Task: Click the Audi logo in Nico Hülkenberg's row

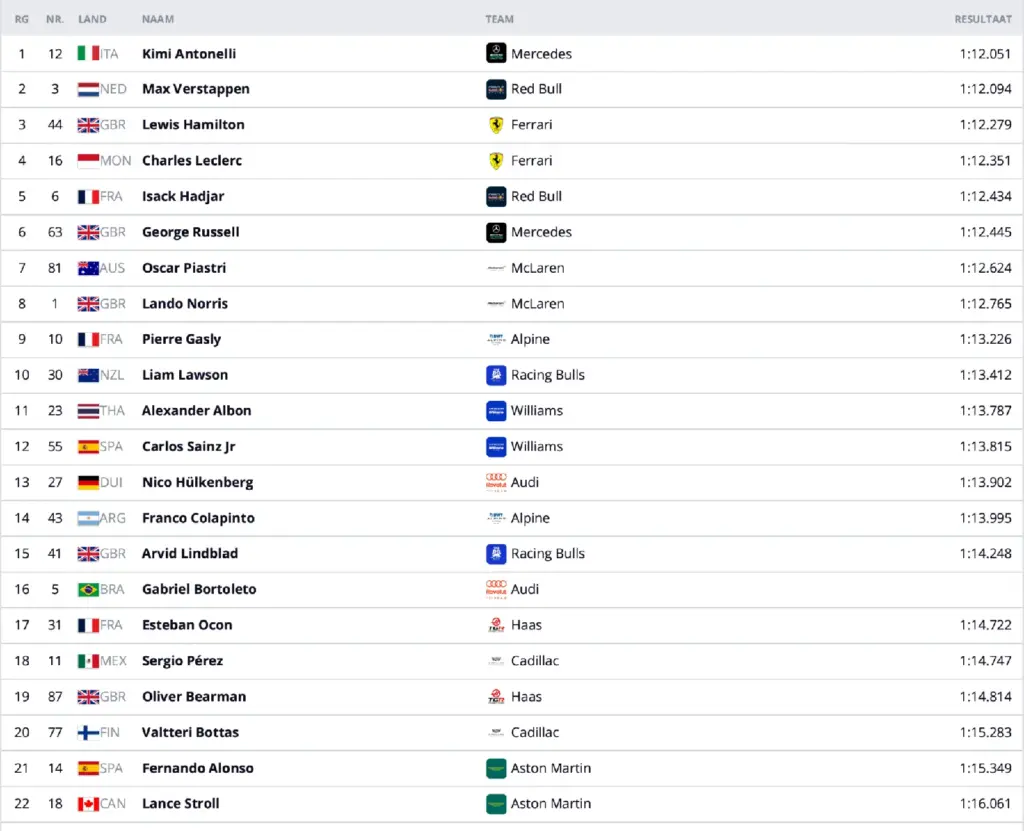Action: tap(496, 482)
